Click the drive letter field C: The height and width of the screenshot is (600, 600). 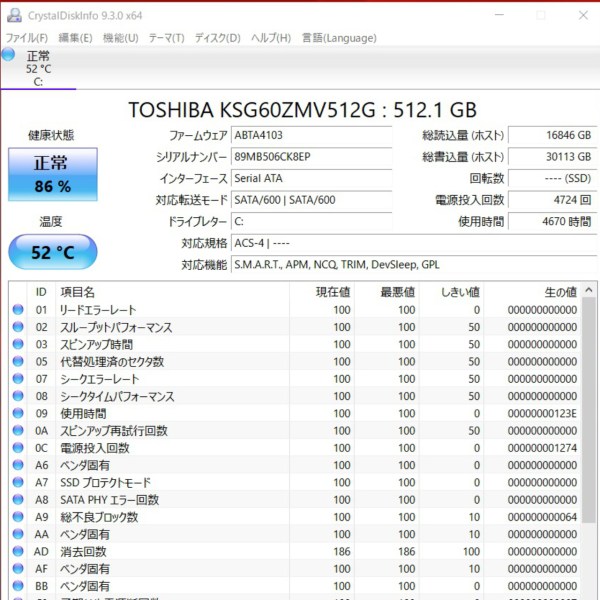point(311,222)
